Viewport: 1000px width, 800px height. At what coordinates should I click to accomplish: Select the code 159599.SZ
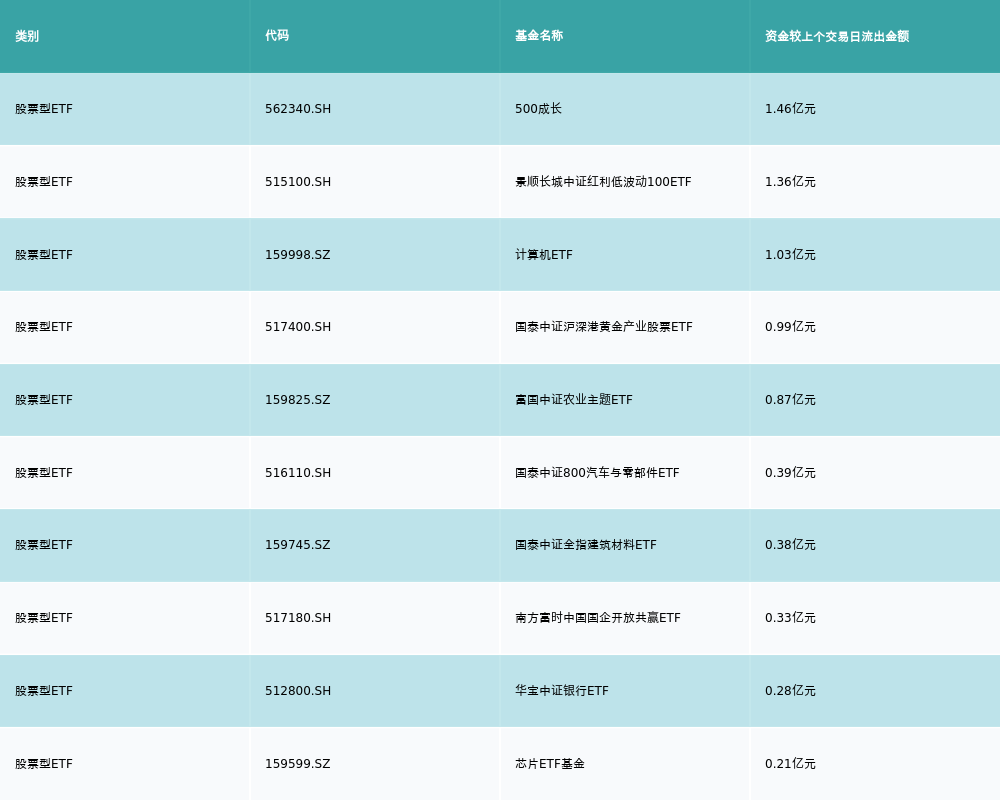pyautogui.click(x=297, y=764)
